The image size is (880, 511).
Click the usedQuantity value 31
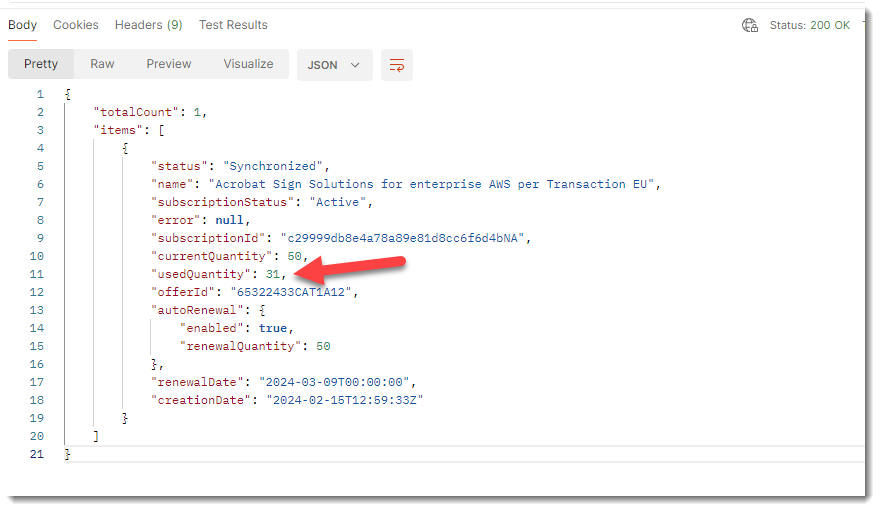coord(273,274)
